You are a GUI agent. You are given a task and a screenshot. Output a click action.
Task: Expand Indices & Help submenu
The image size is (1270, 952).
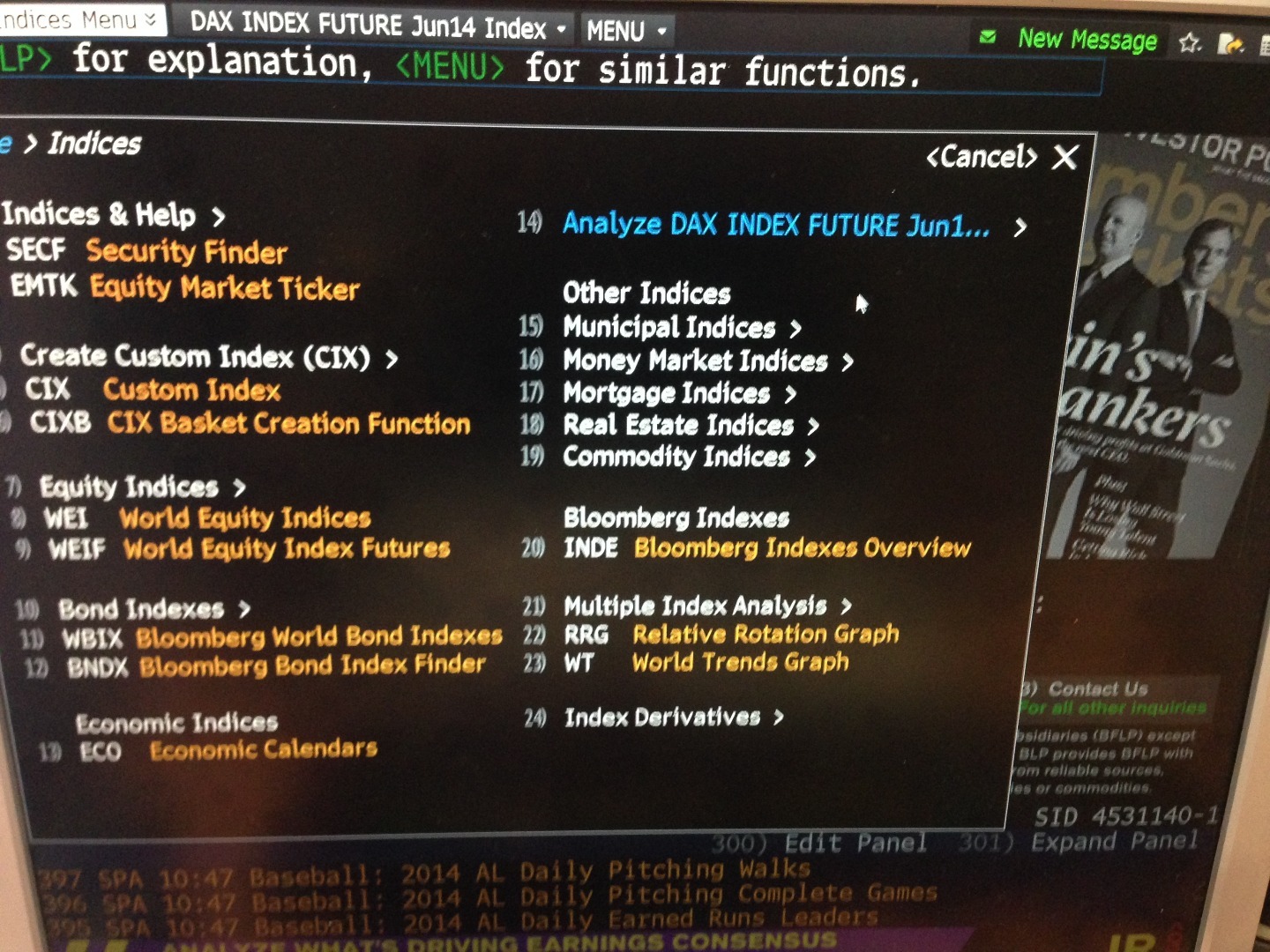113,214
